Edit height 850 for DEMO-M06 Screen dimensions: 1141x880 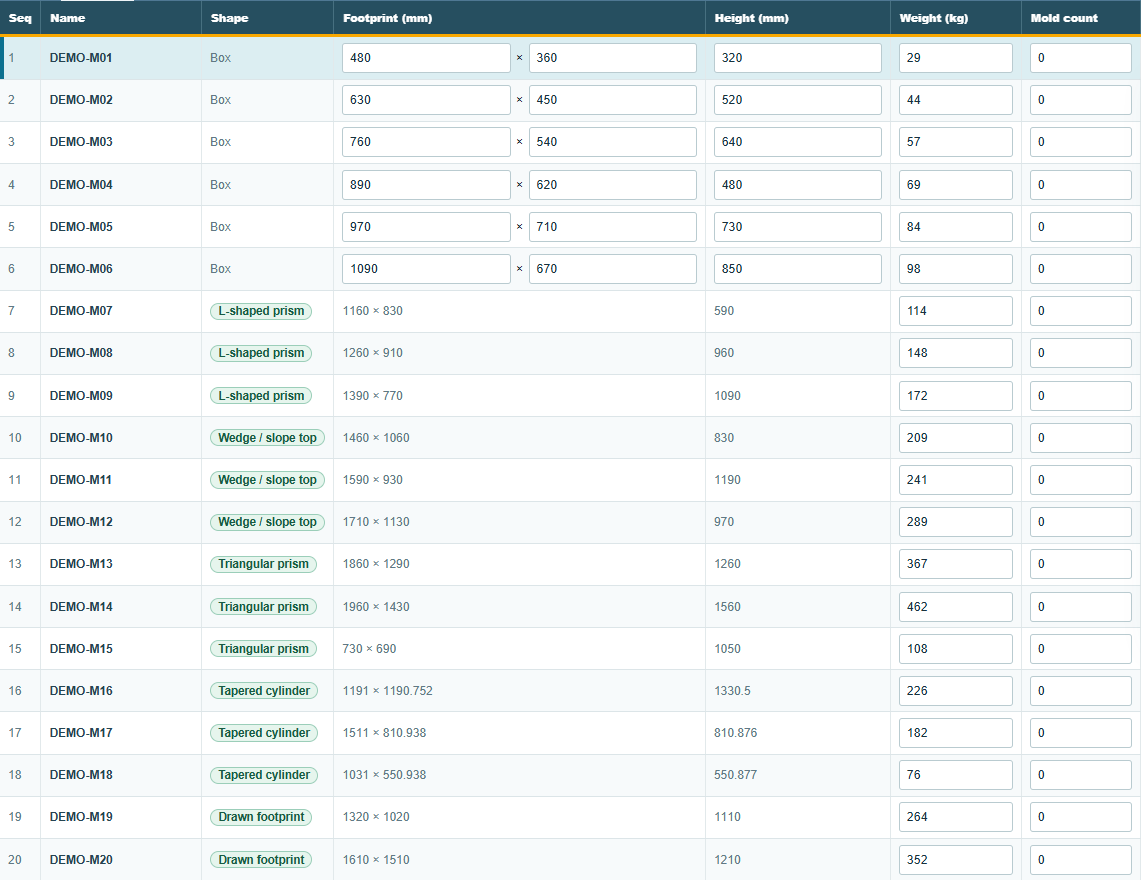pos(798,269)
